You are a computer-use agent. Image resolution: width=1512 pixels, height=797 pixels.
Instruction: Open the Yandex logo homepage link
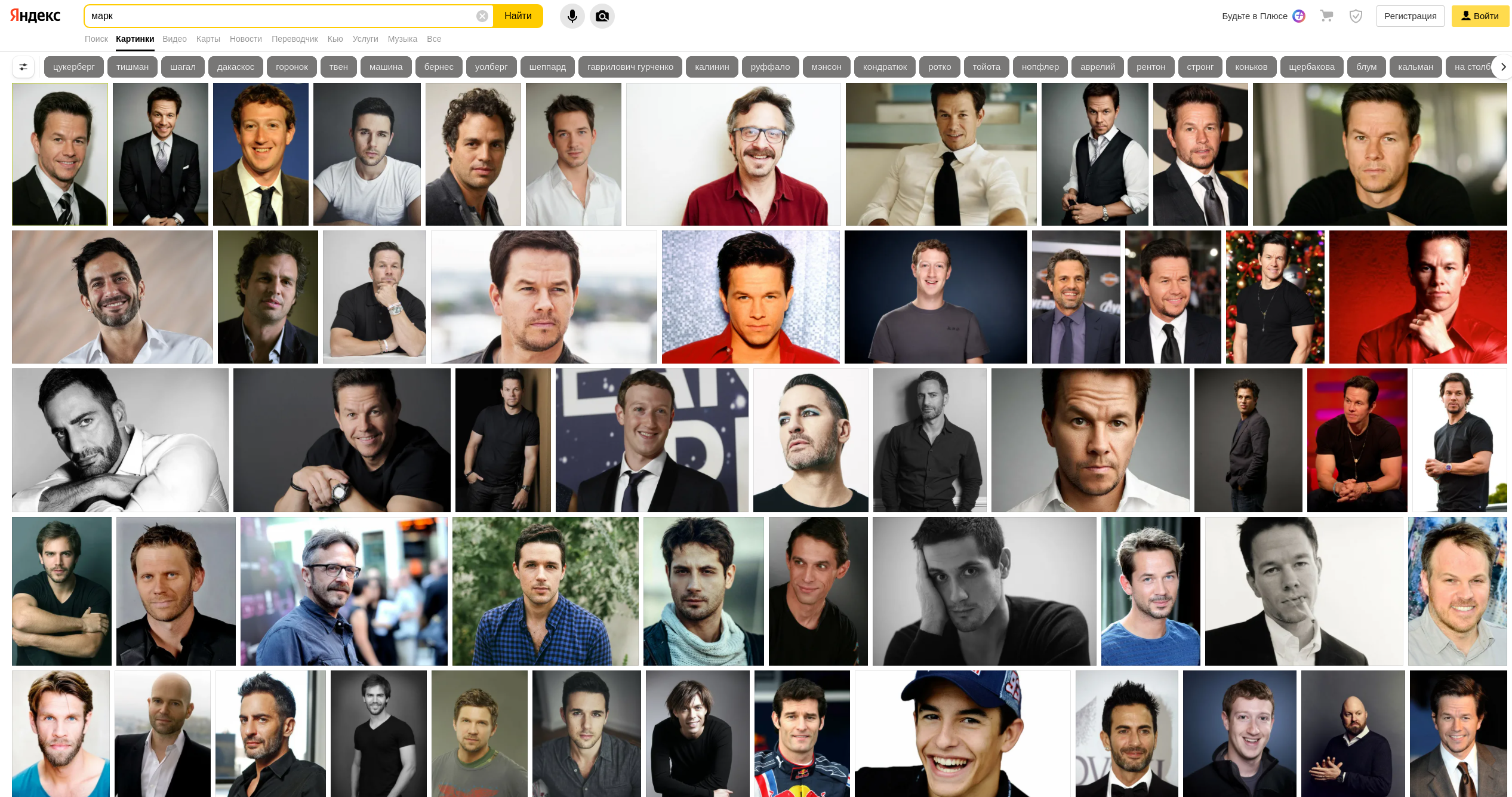(35, 16)
